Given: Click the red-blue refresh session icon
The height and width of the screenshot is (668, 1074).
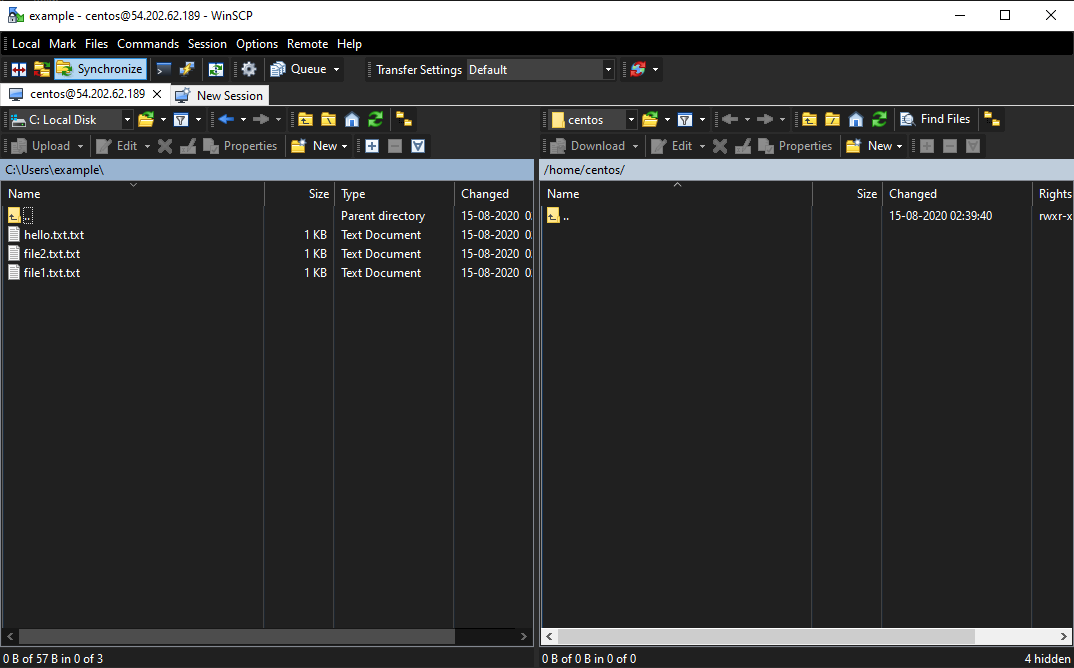Looking at the screenshot, I should point(638,69).
